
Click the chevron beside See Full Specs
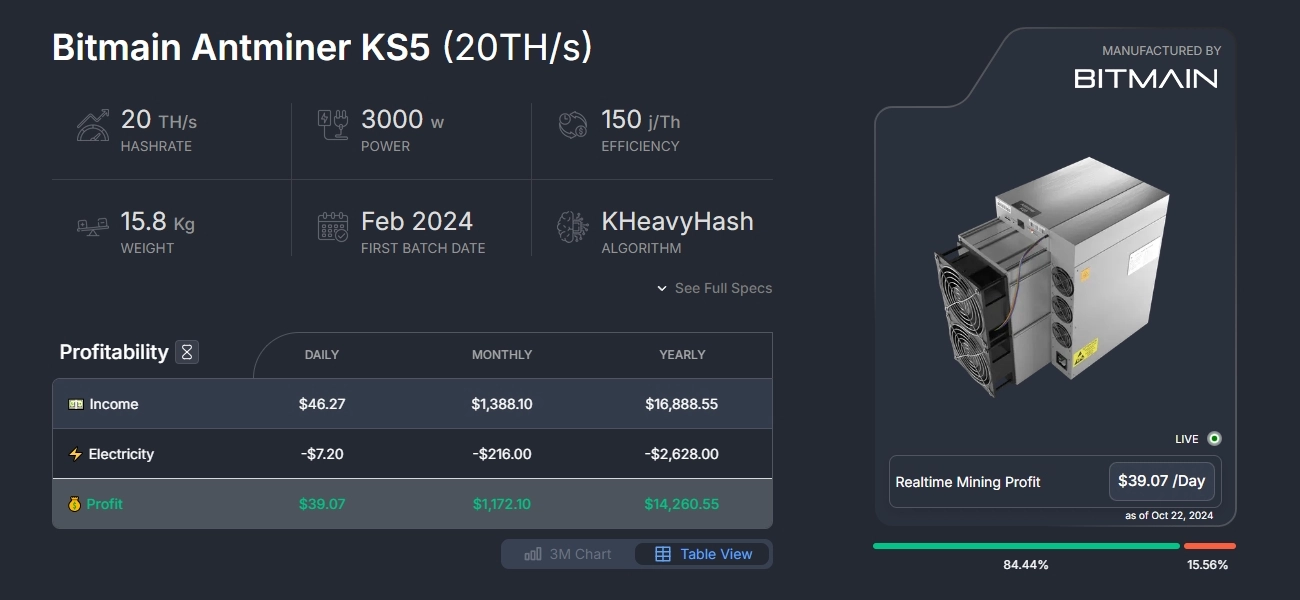click(661, 288)
